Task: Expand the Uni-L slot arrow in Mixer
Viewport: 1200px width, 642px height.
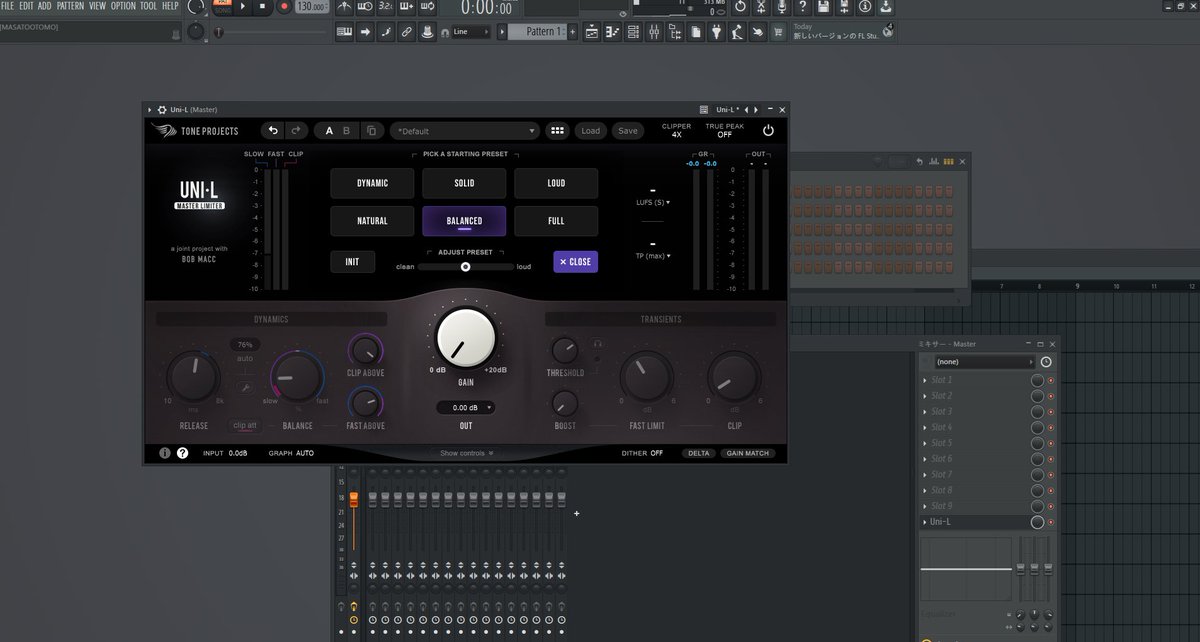Action: [x=924, y=522]
